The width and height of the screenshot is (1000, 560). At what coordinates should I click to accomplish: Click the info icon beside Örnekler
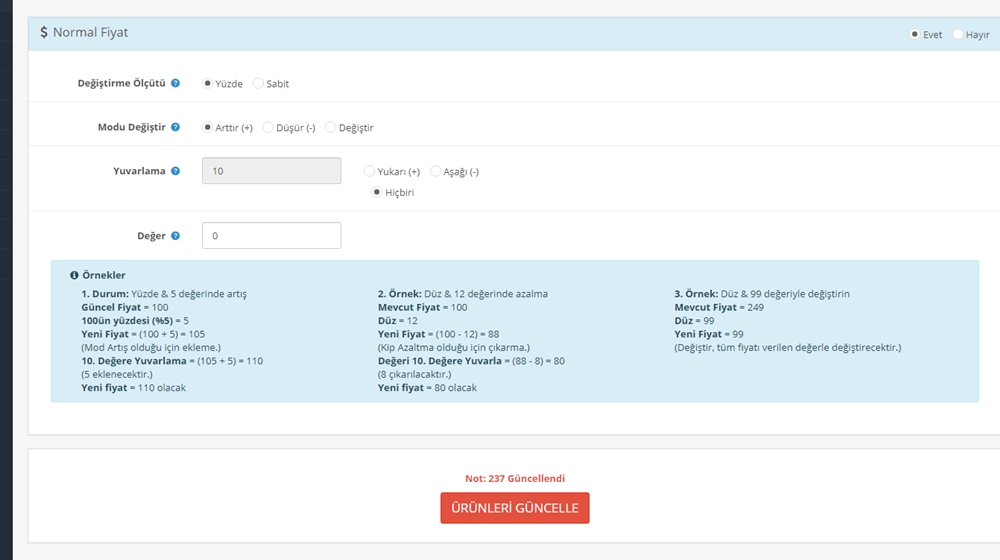tap(74, 275)
